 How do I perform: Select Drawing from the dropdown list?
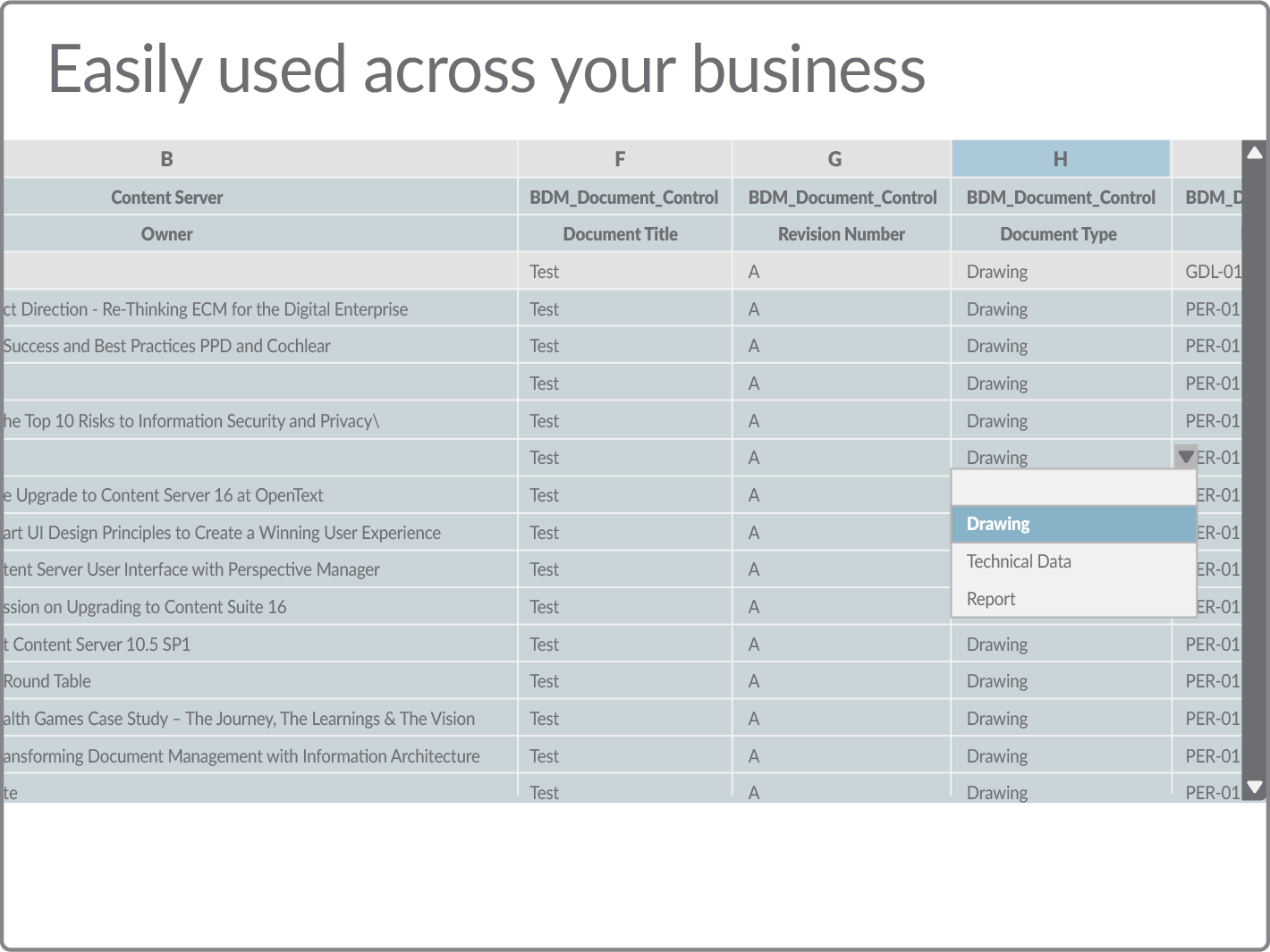click(1073, 524)
